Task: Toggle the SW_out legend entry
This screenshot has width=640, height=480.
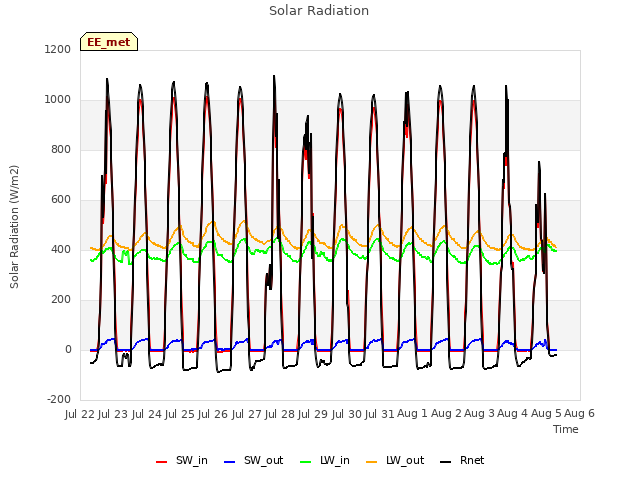Action: [x=253, y=460]
